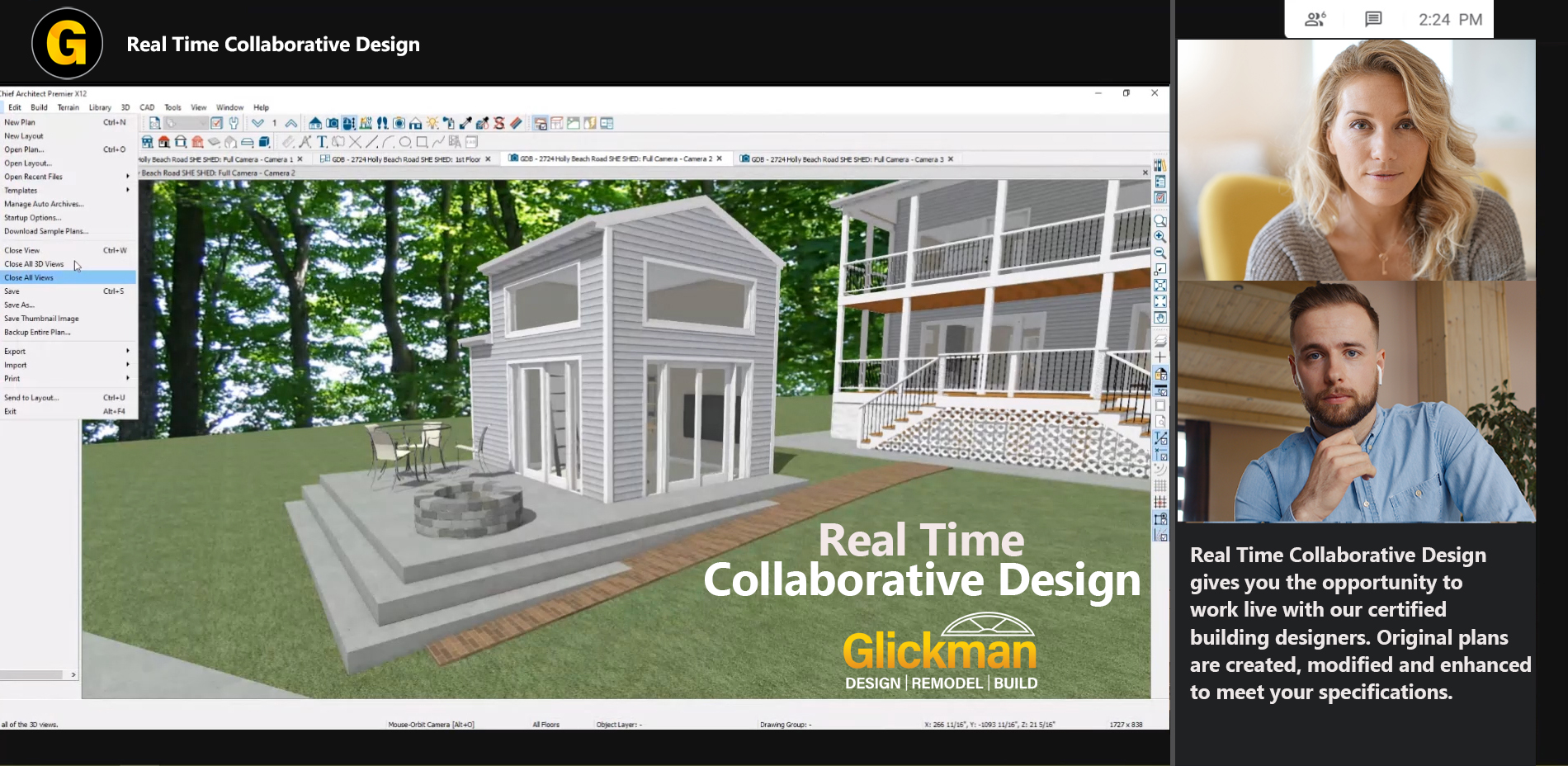The height and width of the screenshot is (766, 1568).
Task: Click the footprints walkthrough tool icon
Action: (383, 123)
